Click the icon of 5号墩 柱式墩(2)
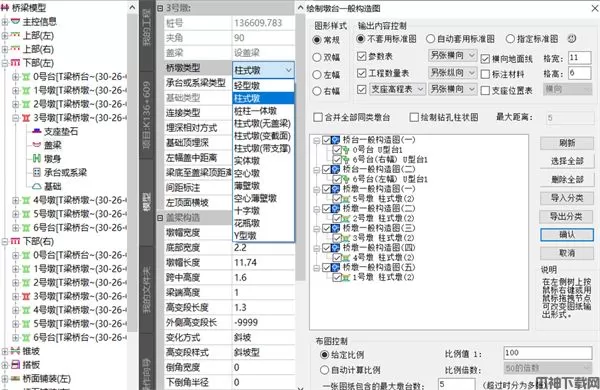Viewport: 600px width, 390px height. tap(346, 199)
